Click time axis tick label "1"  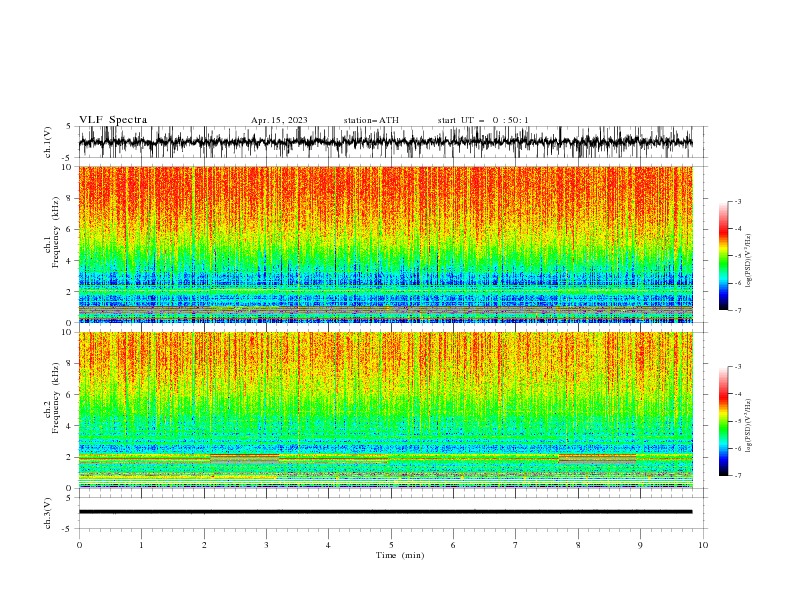click(x=141, y=545)
